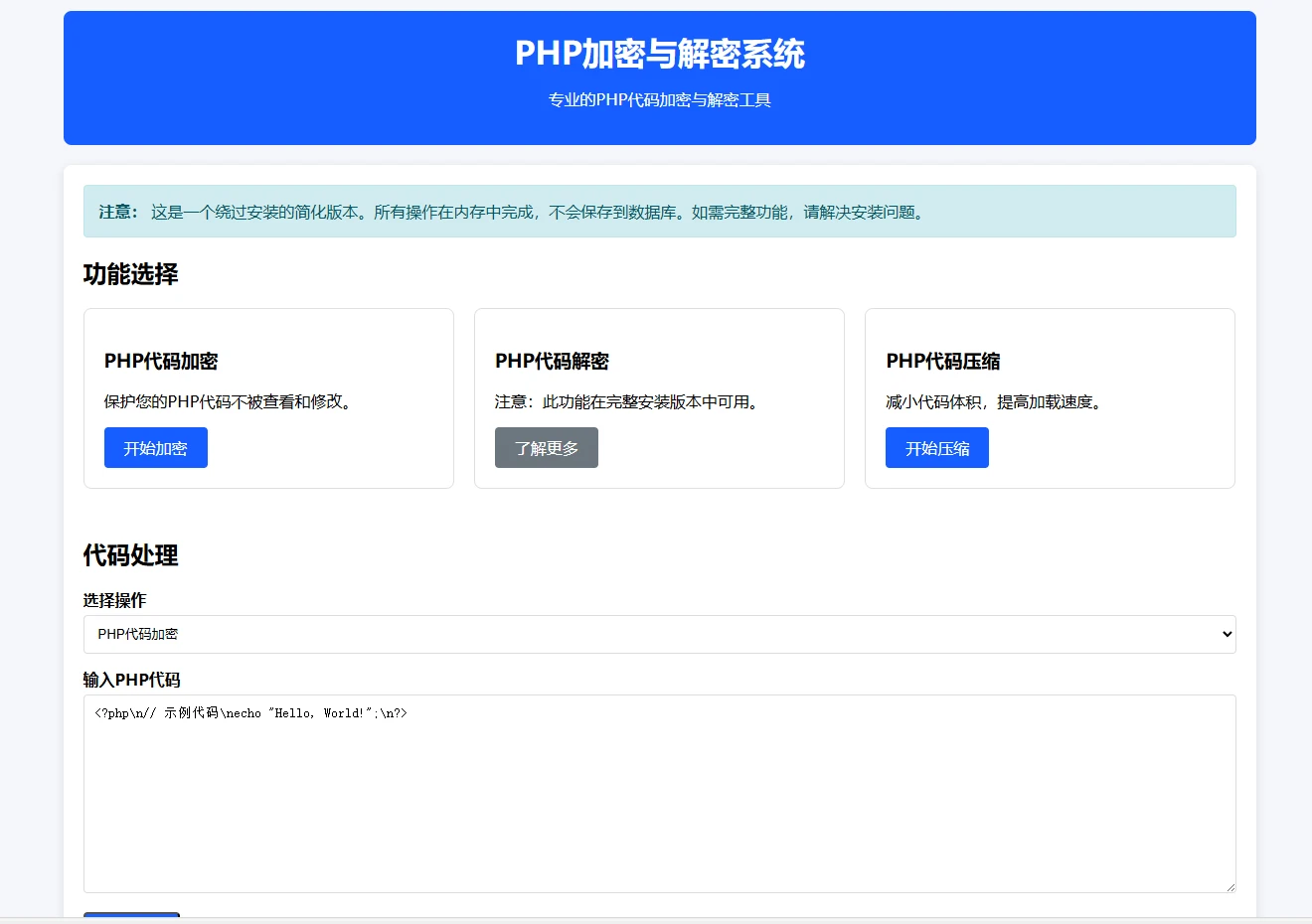Open the 选择操作 dropdown
The image size is (1312, 924).
pyautogui.click(x=658, y=634)
